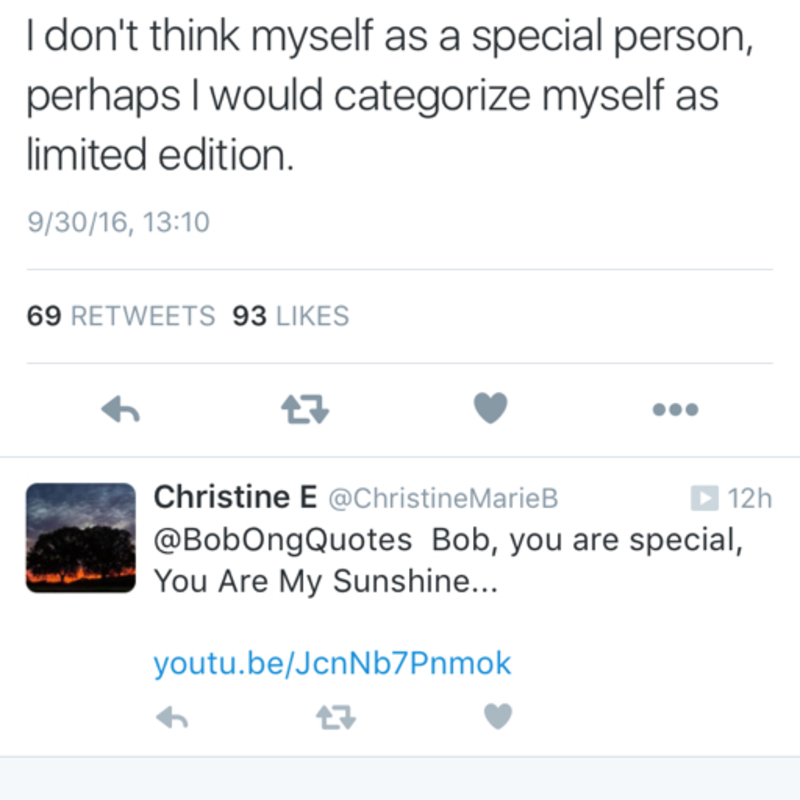
Task: Select the main tweet text about special person
Action: (380, 97)
